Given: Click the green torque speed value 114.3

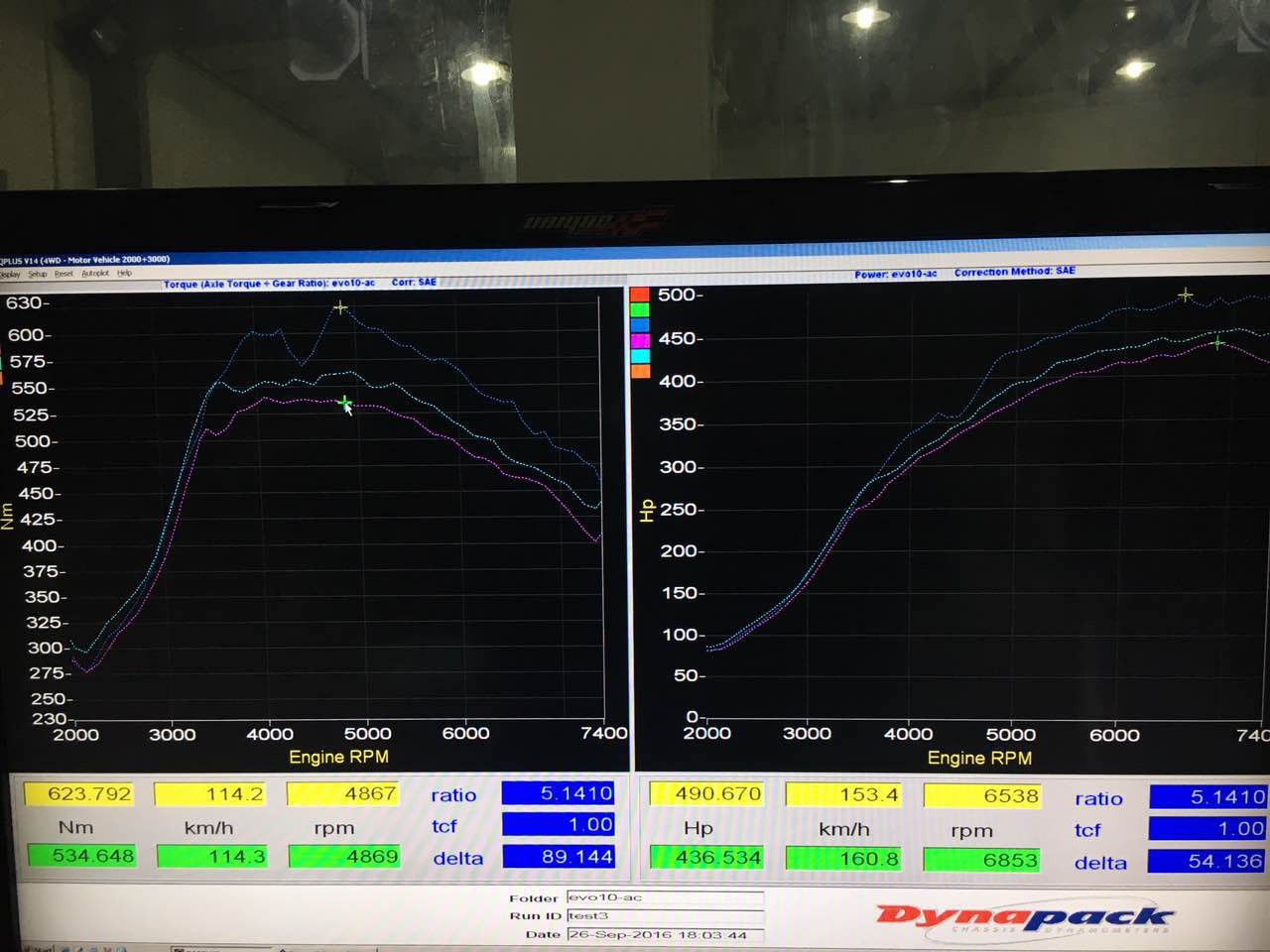Looking at the screenshot, I should (x=212, y=856).
